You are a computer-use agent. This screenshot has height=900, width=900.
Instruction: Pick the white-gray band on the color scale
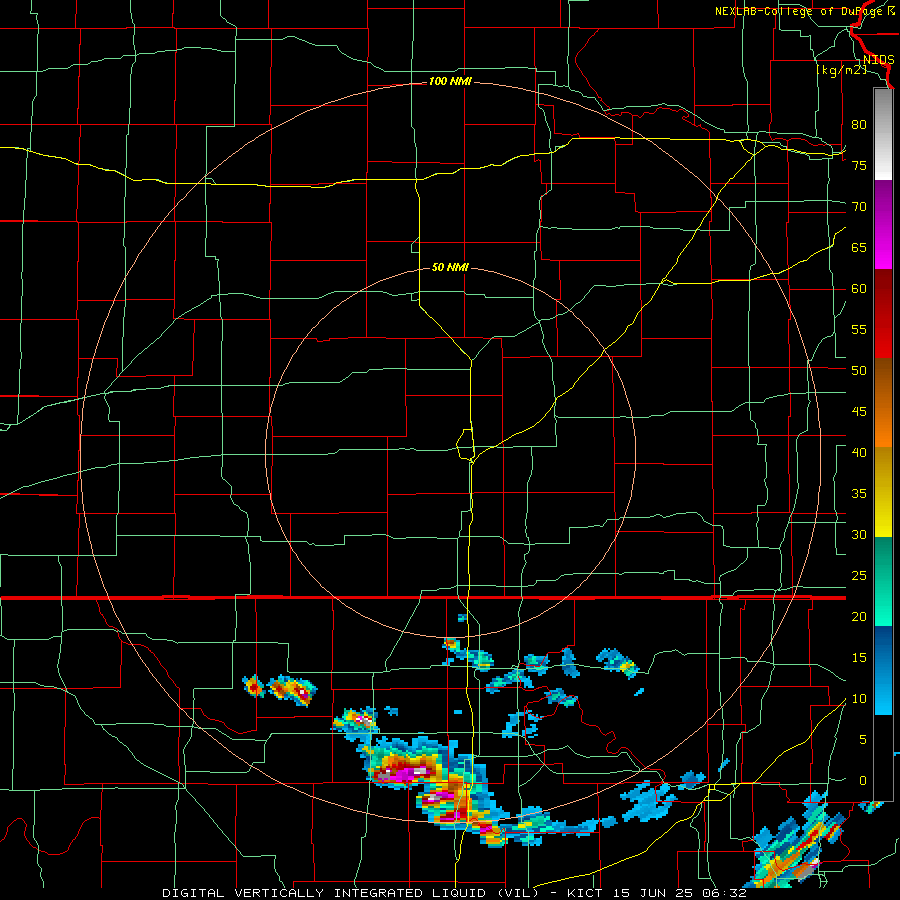[x=883, y=134]
